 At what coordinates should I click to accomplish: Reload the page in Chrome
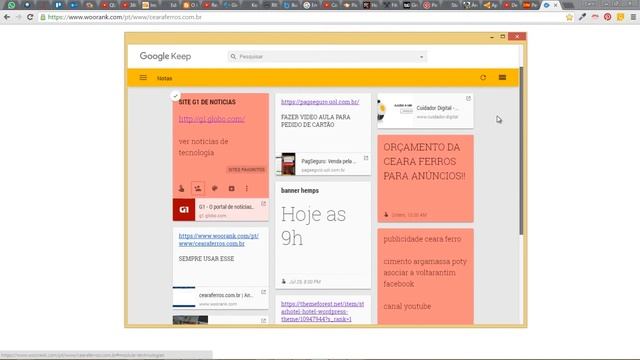click(30, 17)
